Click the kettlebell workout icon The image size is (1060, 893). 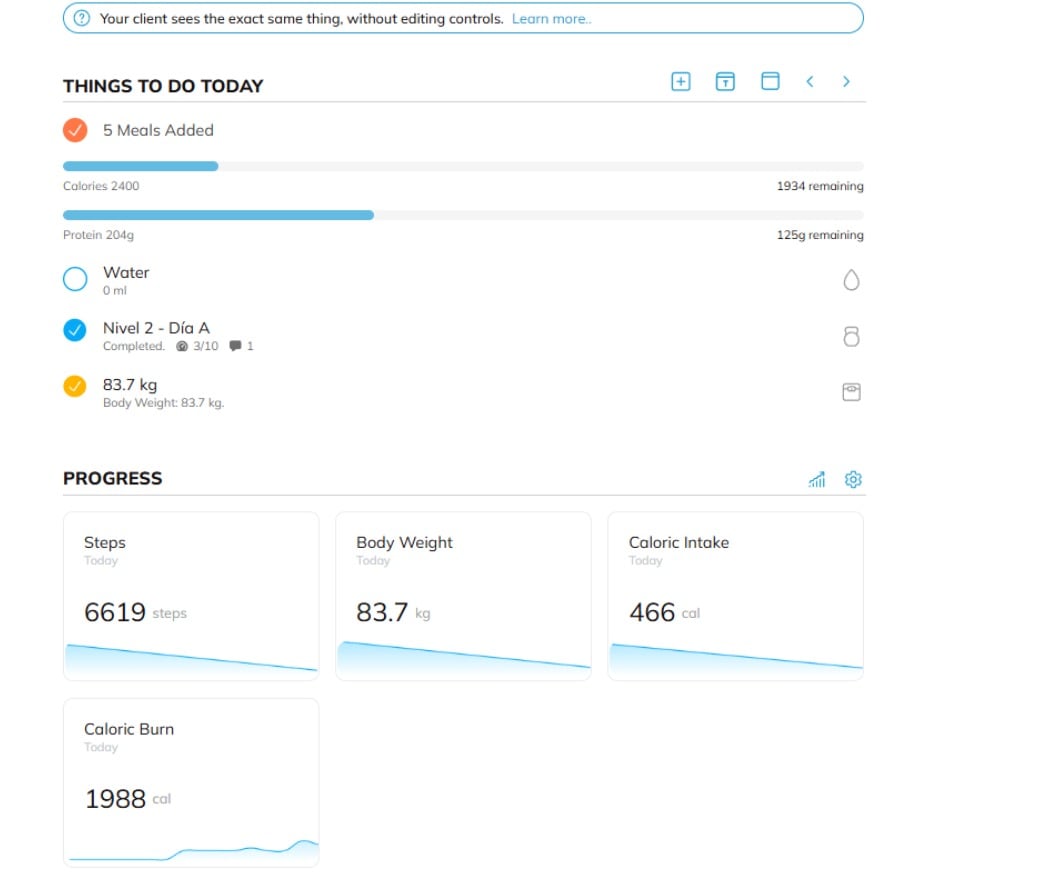(851, 337)
